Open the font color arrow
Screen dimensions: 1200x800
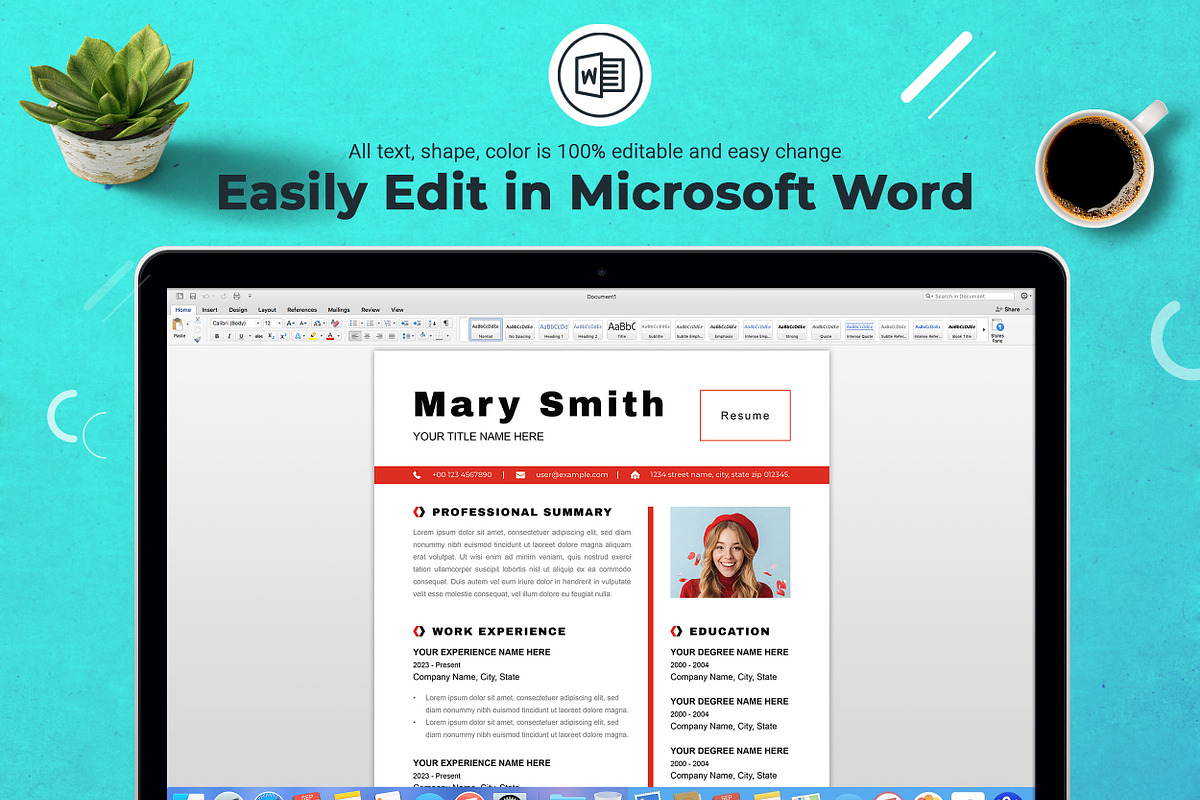click(338, 336)
